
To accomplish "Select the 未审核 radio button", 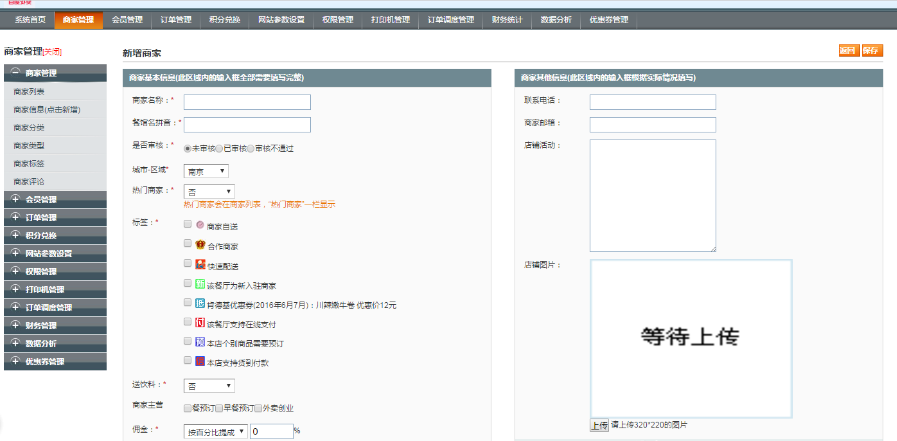I will click(188, 149).
